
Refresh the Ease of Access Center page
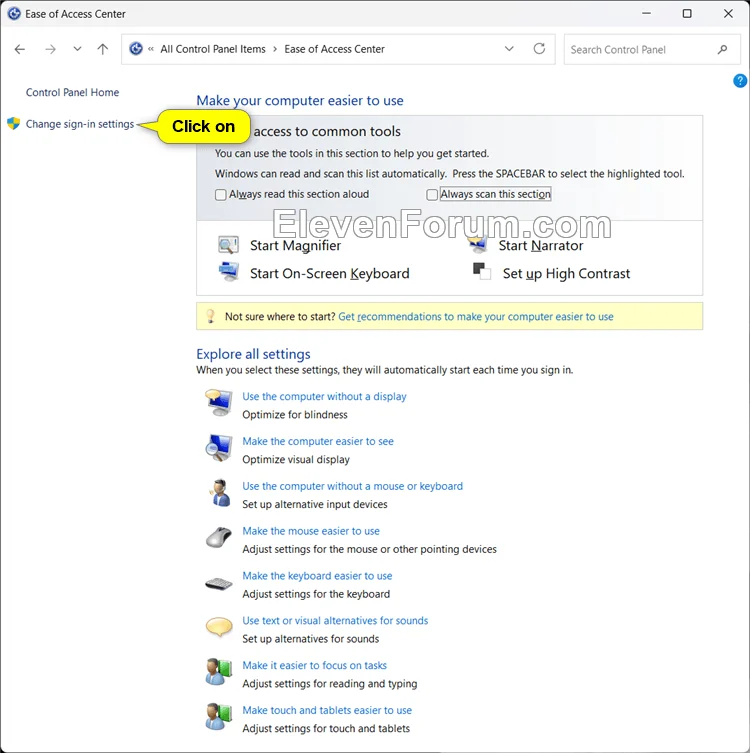tap(539, 49)
